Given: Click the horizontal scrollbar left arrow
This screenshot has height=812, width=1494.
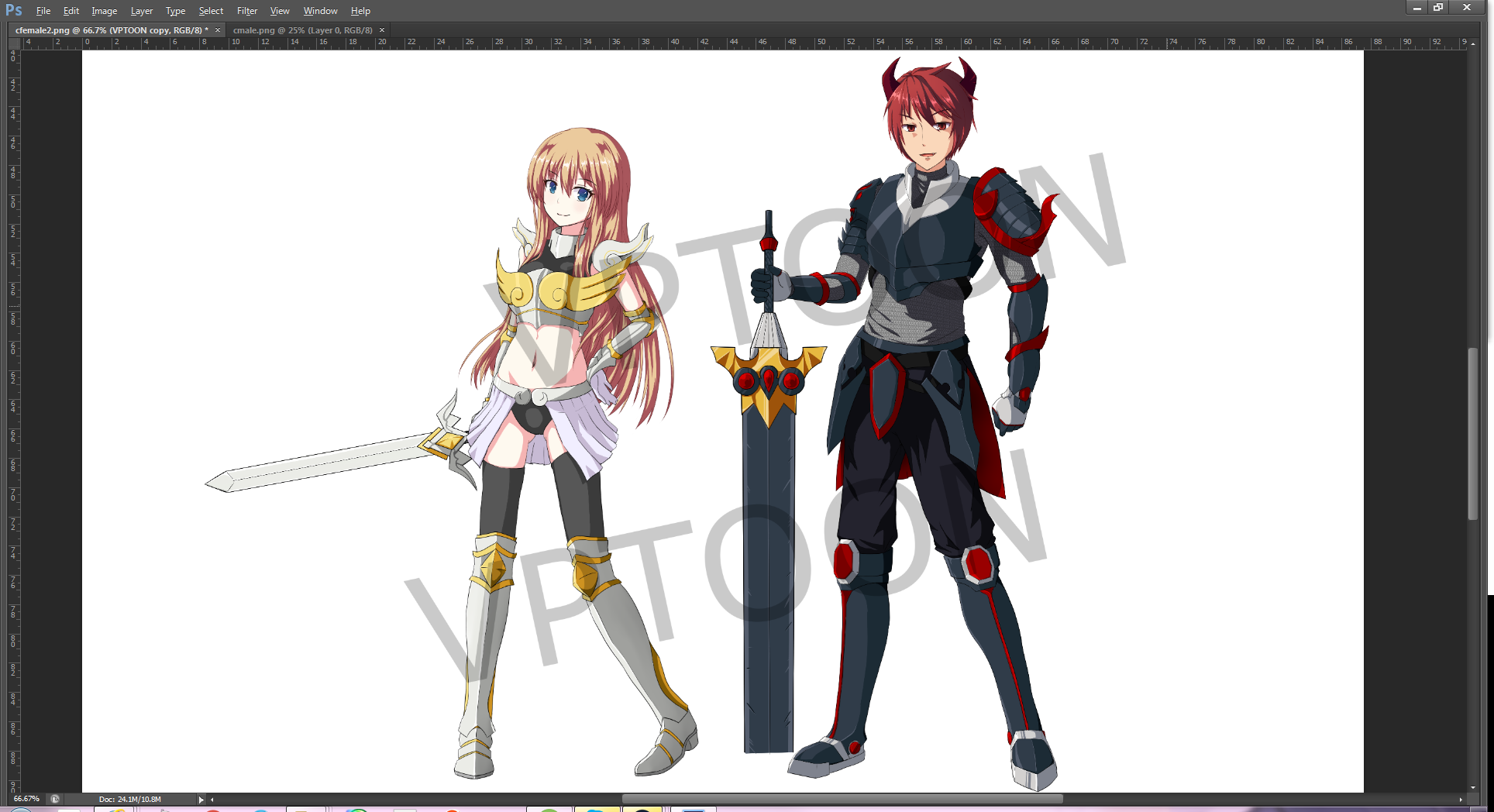Looking at the screenshot, I should point(212,800).
